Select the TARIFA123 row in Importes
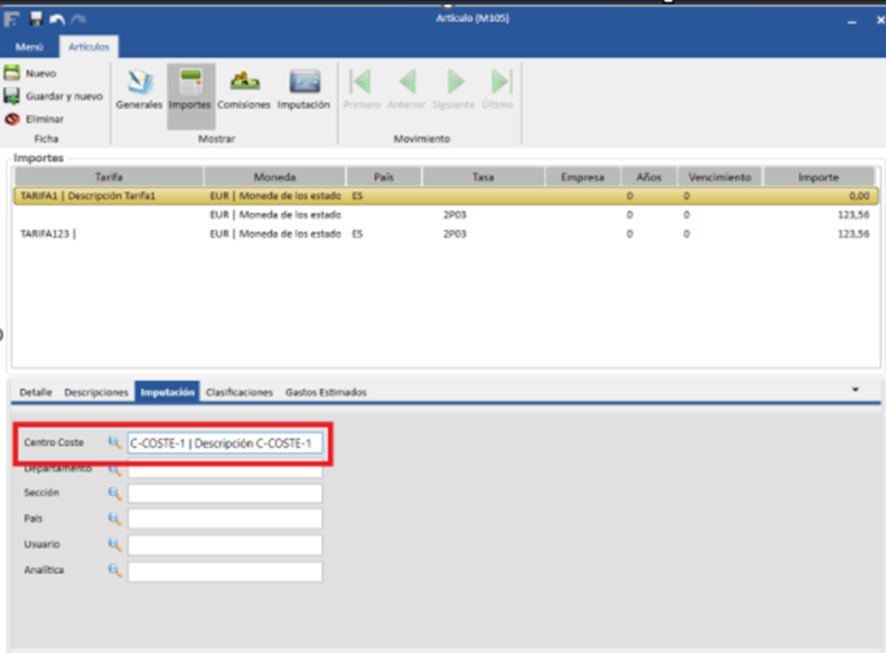The image size is (886, 653). point(48,234)
